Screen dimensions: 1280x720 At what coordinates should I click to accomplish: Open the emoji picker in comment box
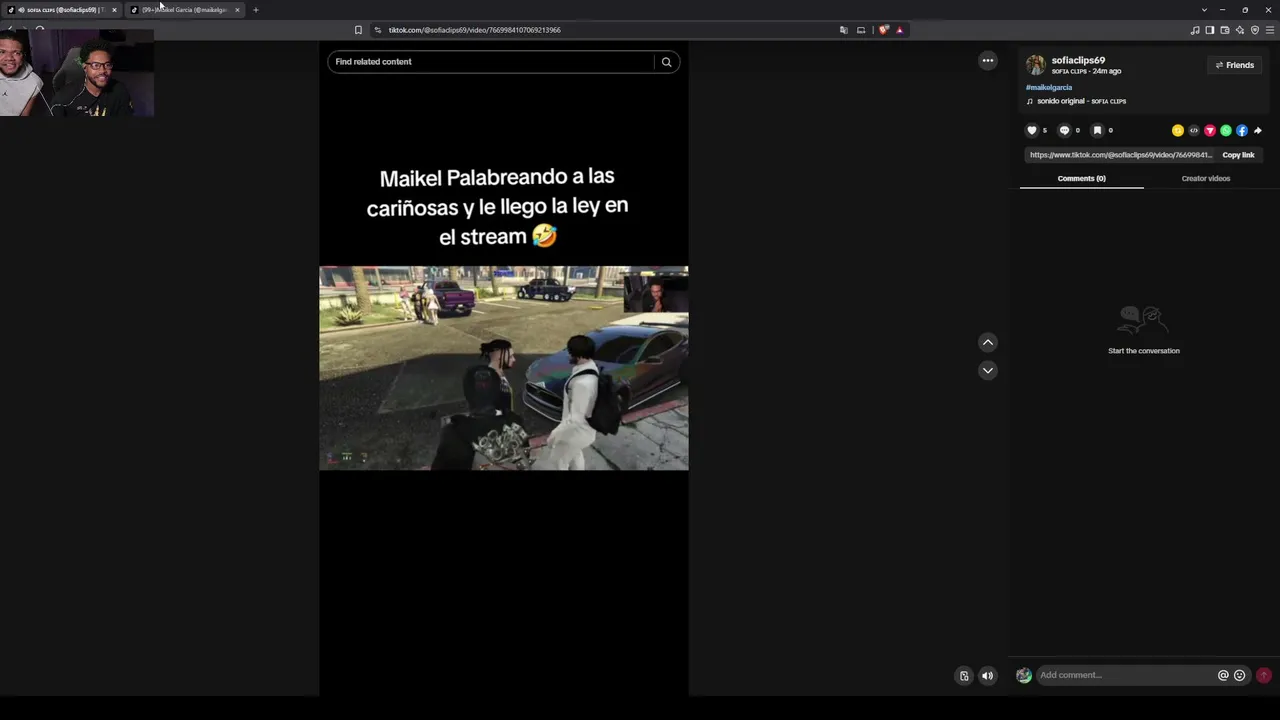(1240, 675)
